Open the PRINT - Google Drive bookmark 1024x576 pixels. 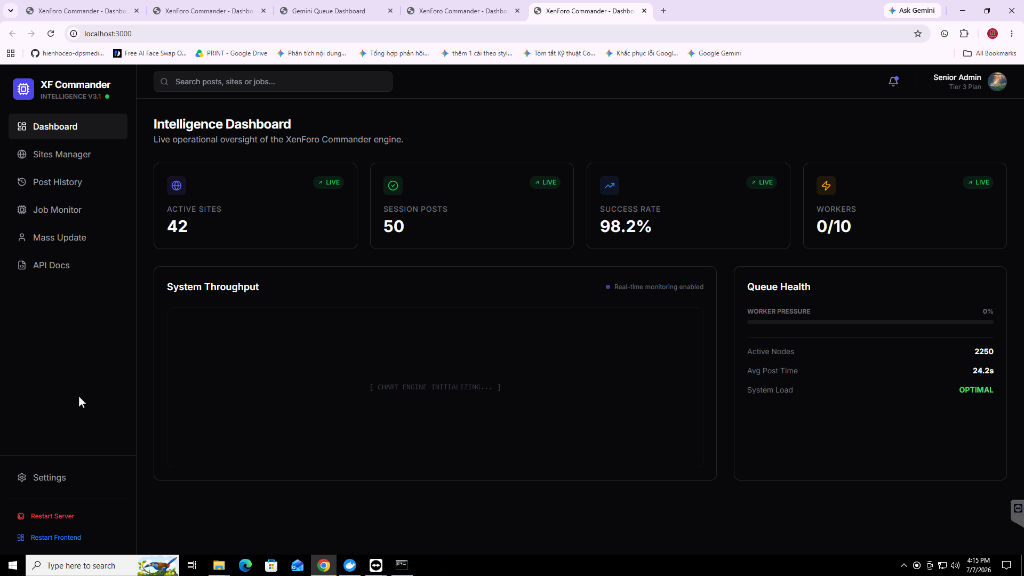point(231,54)
